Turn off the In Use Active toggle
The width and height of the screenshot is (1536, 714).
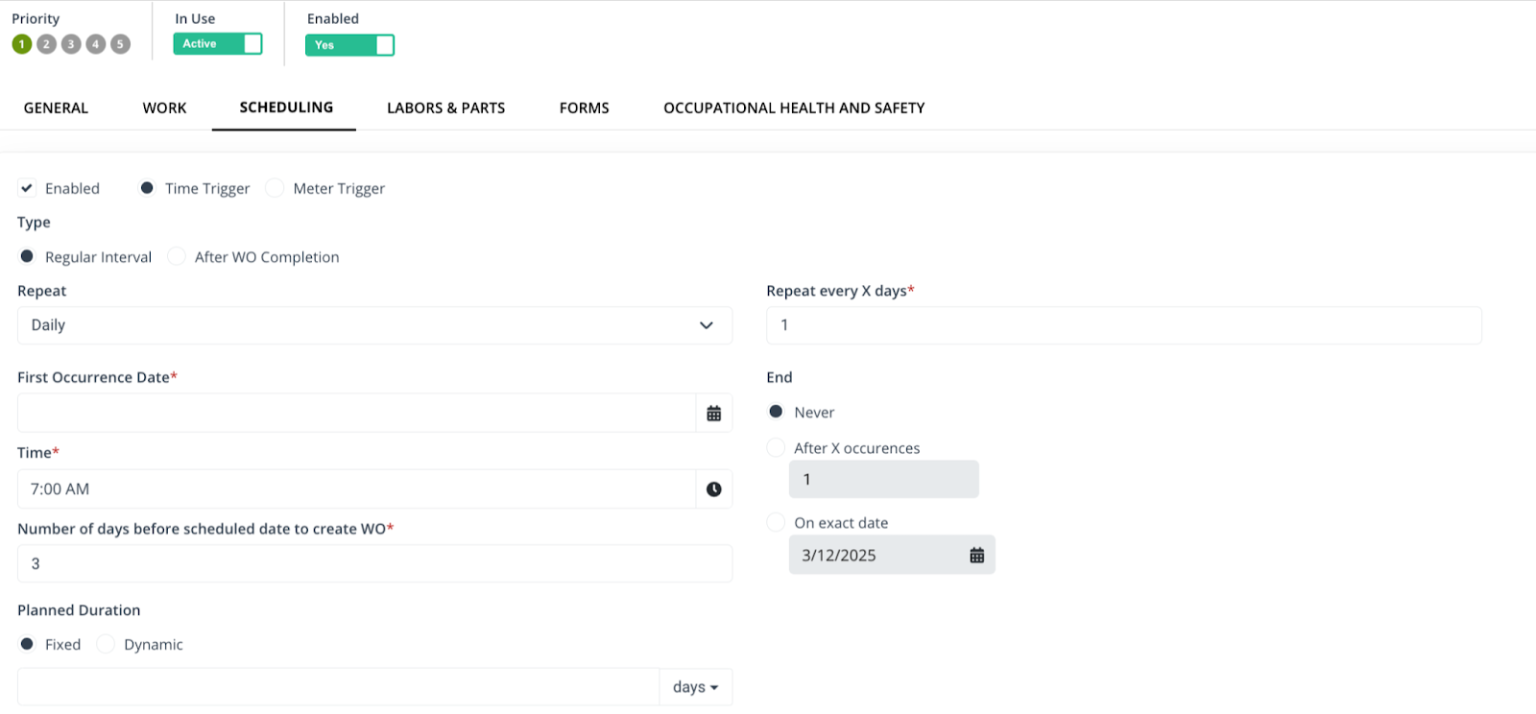217,43
